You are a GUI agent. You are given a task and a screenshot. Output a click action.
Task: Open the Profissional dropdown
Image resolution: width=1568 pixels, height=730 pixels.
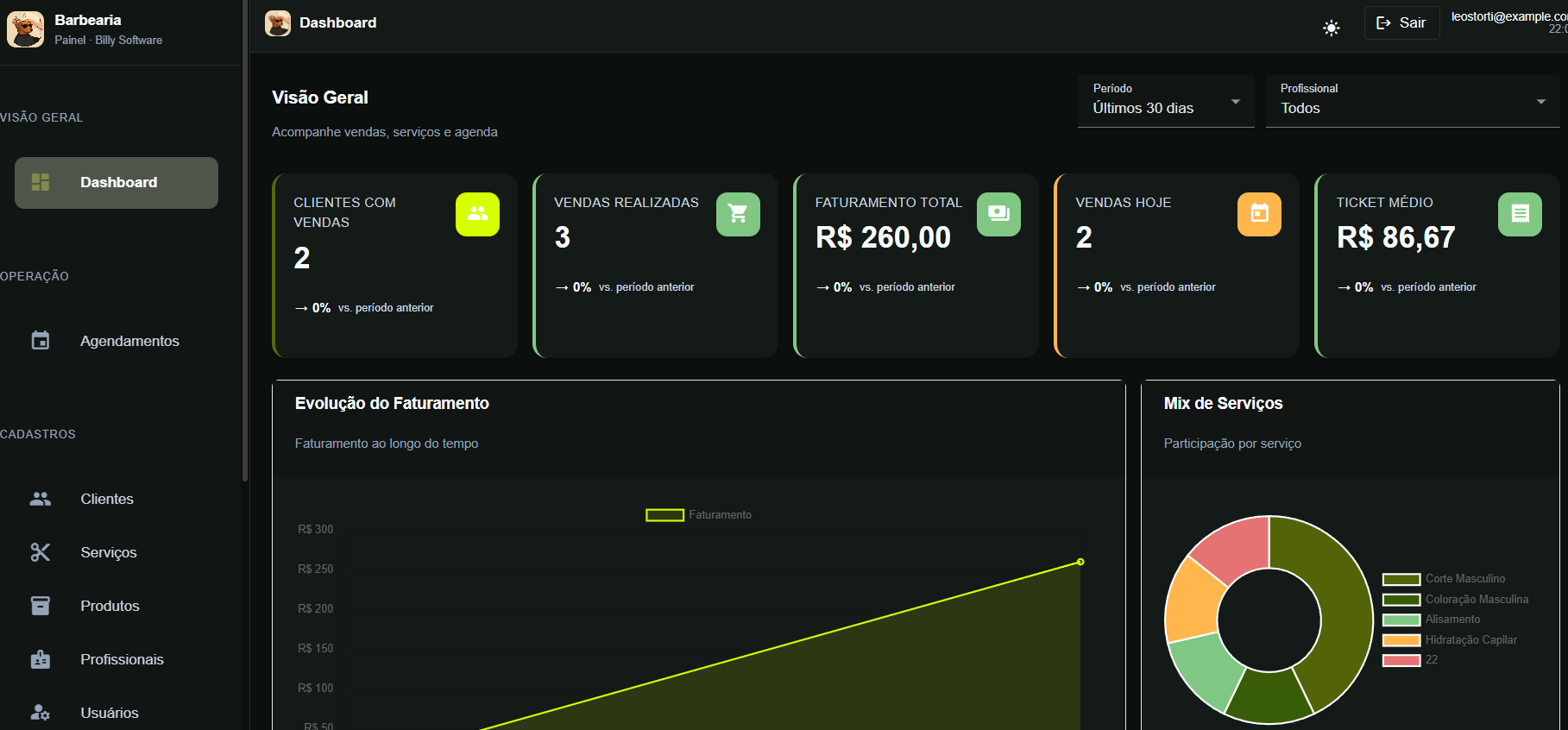pyautogui.click(x=1413, y=101)
